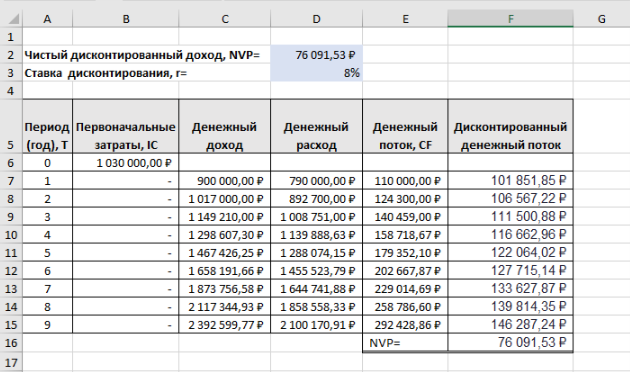Select expense cell 790 000,00 ₽
The image size is (630, 372).
[x=317, y=181]
